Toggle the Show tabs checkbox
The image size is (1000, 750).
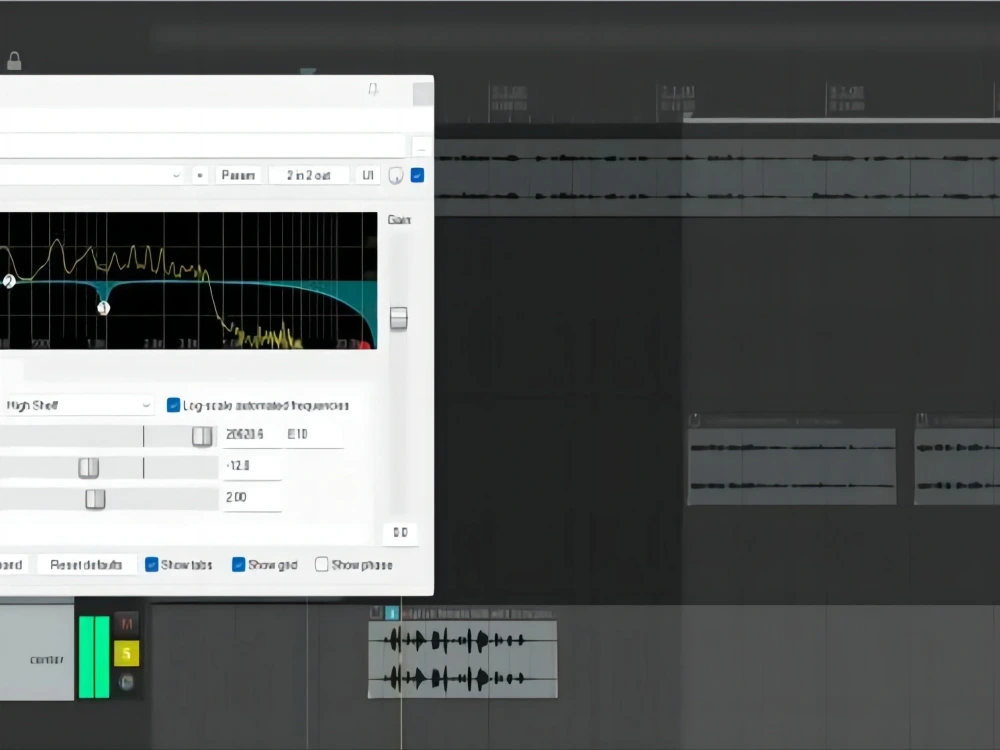[x=152, y=564]
